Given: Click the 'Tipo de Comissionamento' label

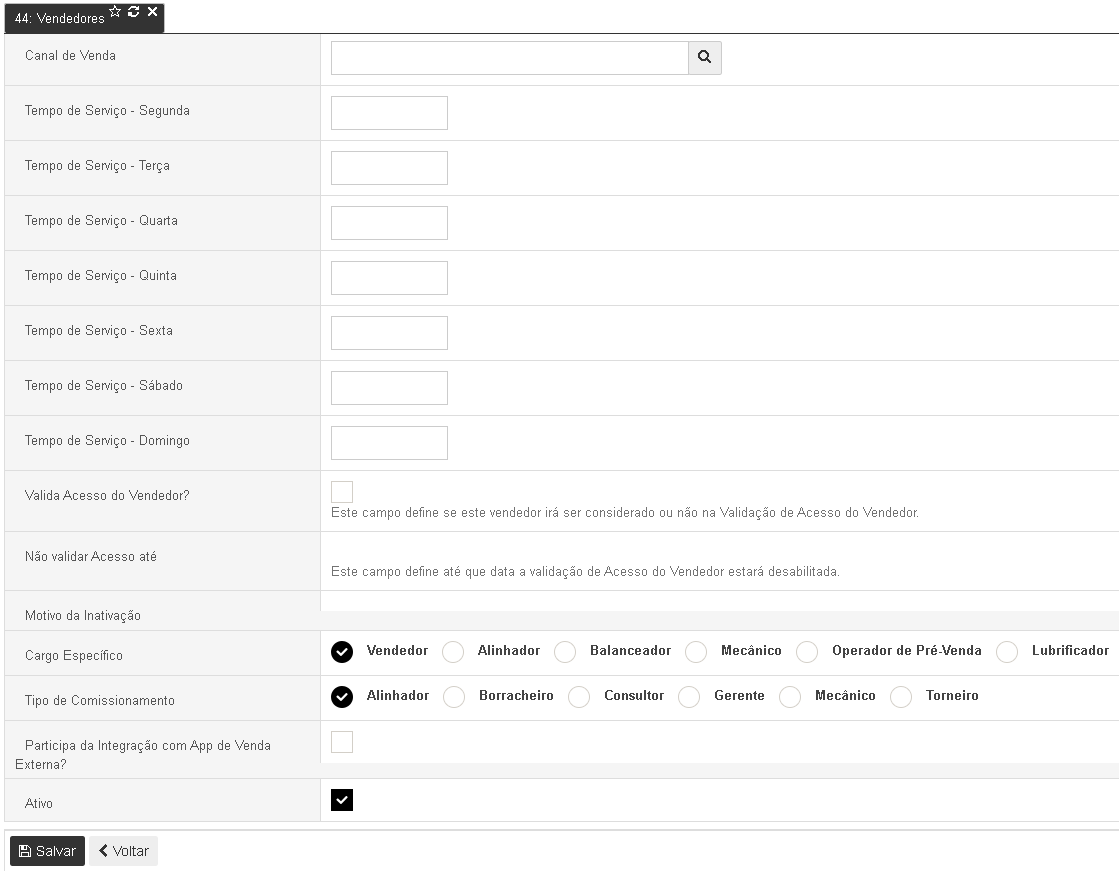Looking at the screenshot, I should pyautogui.click(x=100, y=700).
